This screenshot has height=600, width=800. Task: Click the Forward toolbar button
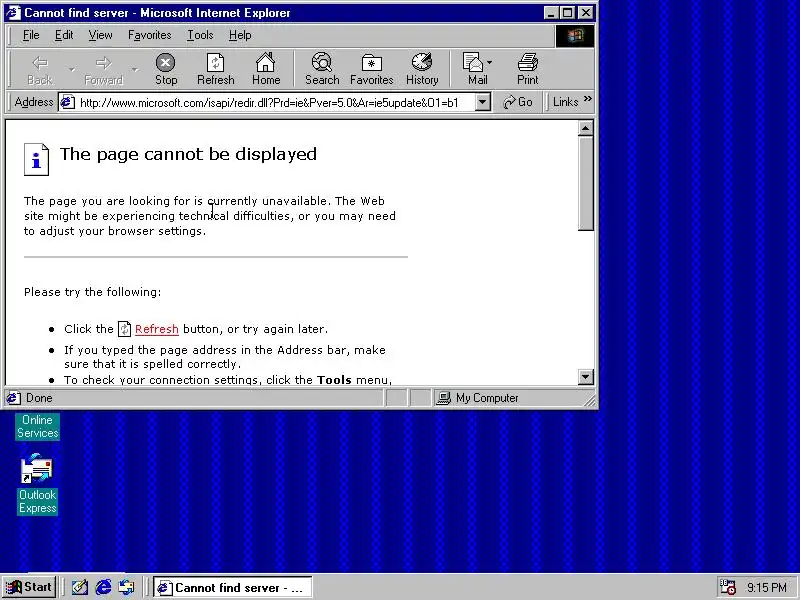point(104,69)
